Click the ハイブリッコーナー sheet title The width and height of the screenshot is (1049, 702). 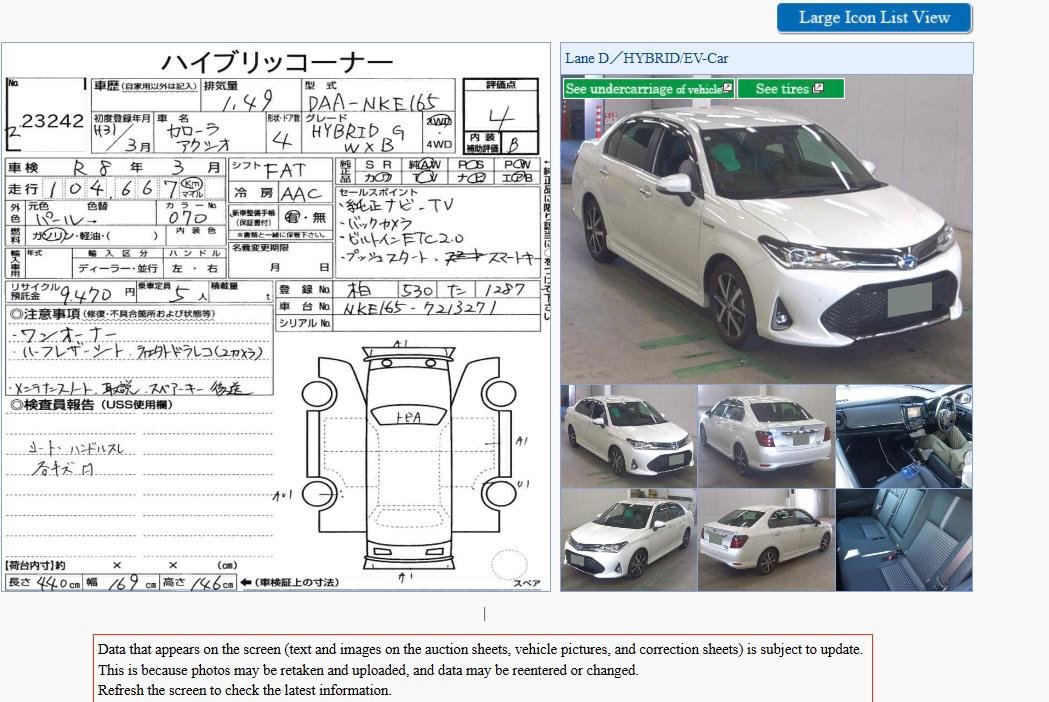point(277,62)
